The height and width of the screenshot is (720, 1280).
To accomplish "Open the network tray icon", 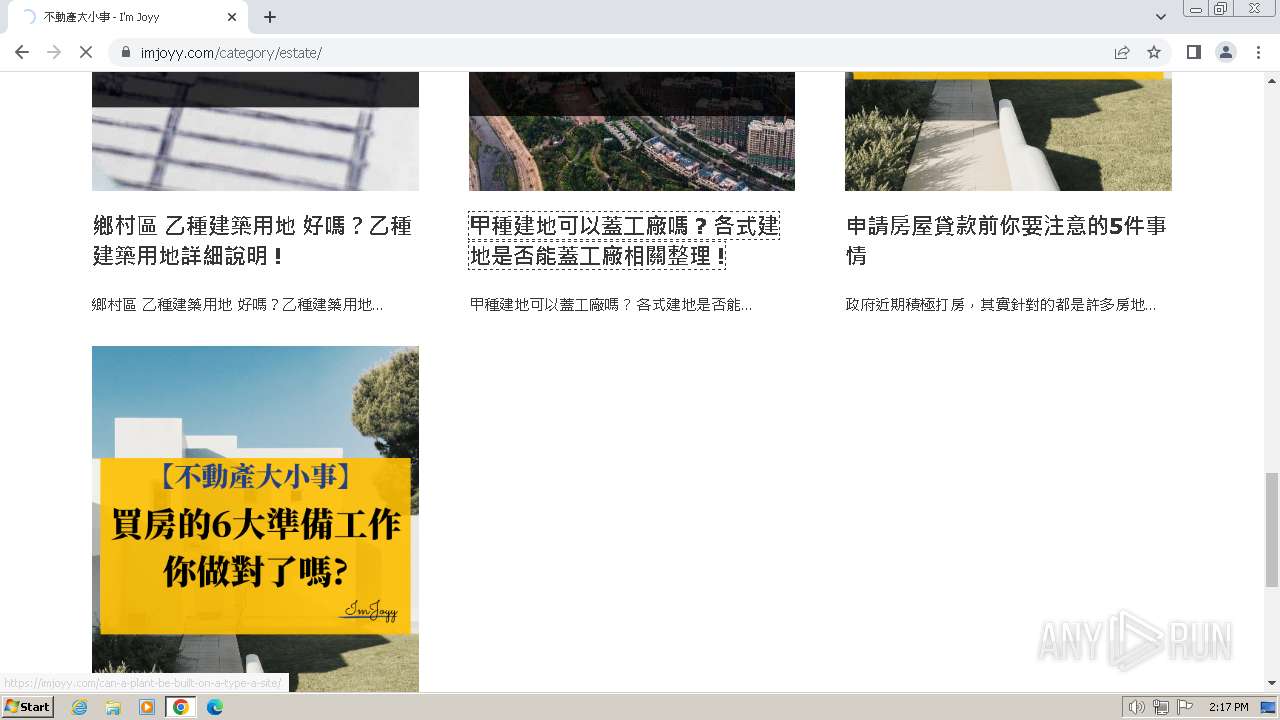I will [1161, 707].
